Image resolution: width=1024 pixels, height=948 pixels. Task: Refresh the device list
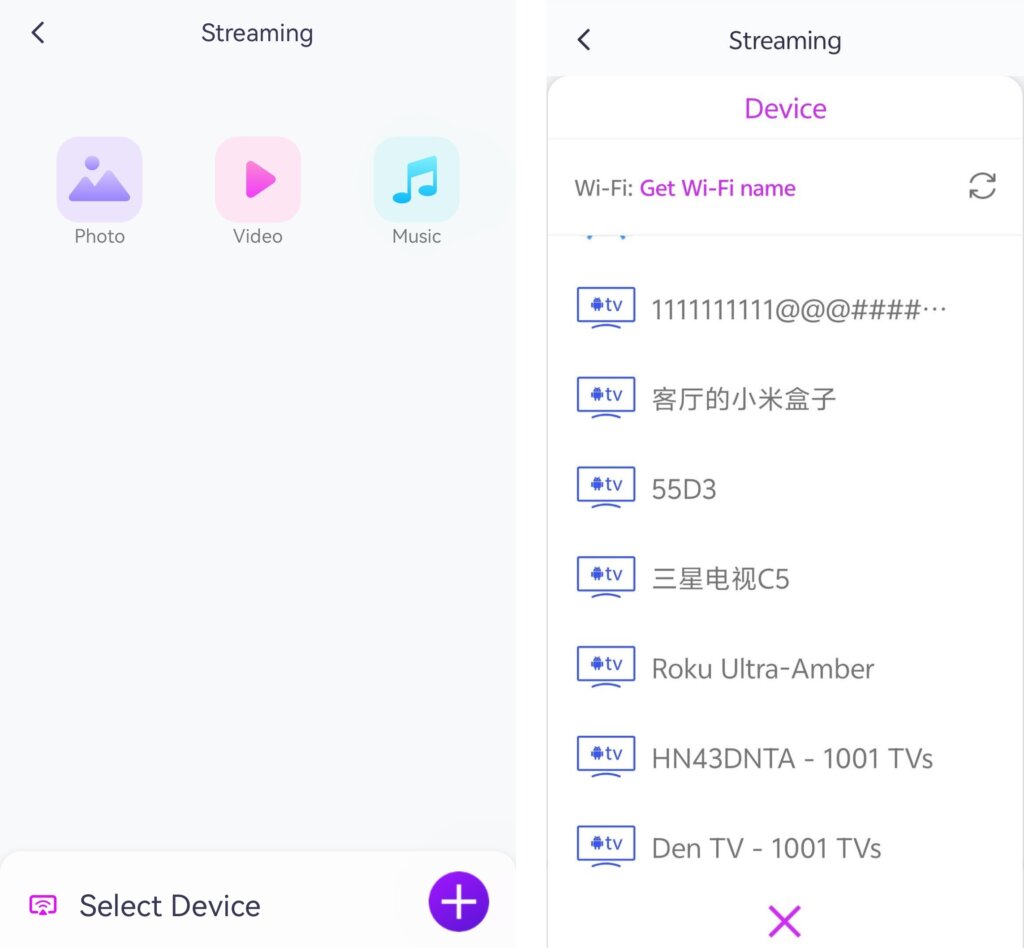point(982,186)
